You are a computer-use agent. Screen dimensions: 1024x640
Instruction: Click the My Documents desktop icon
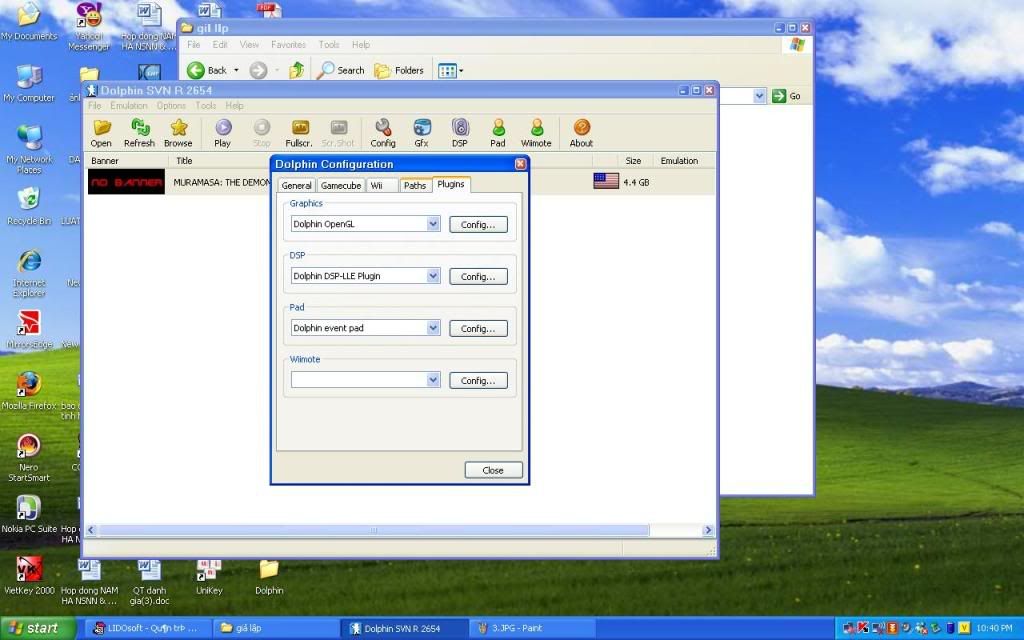29,22
